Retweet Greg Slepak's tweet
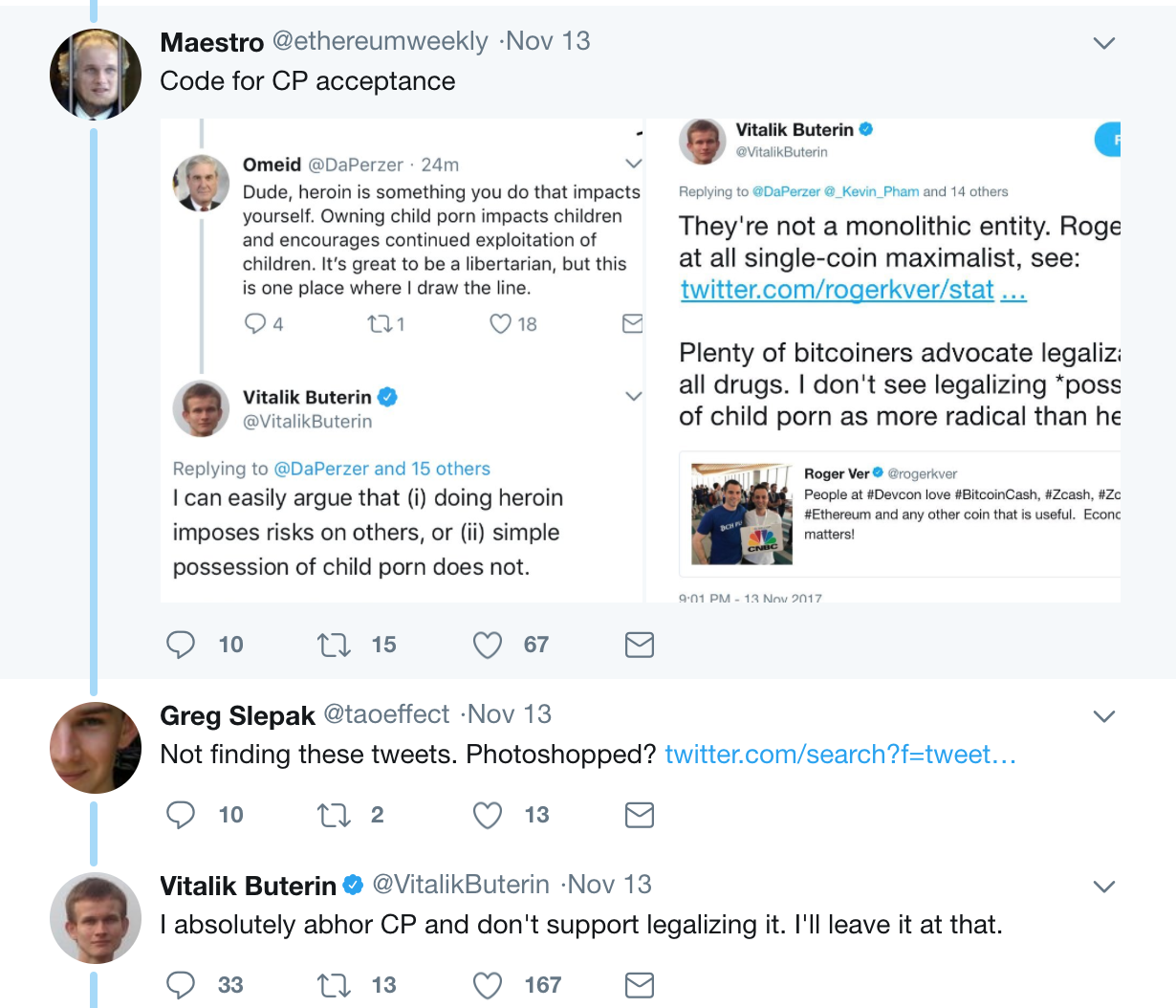Viewport: 1176px width, 1008px height. pyautogui.click(x=334, y=815)
